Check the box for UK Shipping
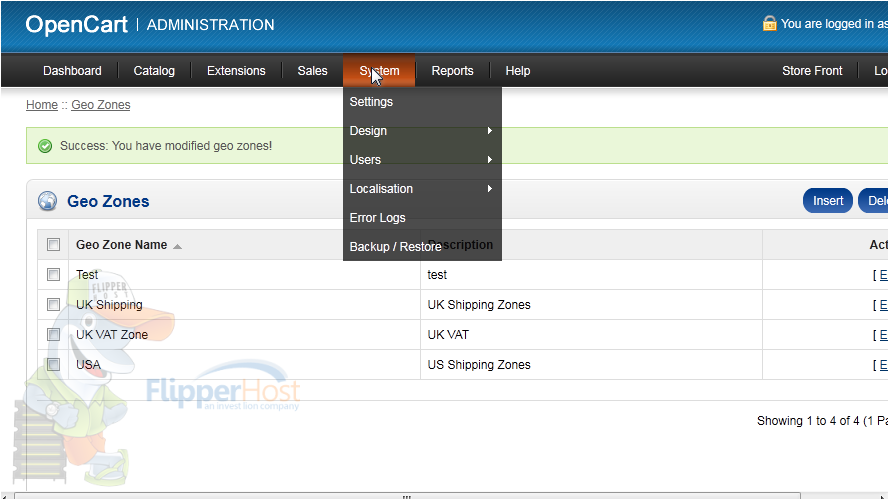Screen dimensions: 889x500 point(53,305)
